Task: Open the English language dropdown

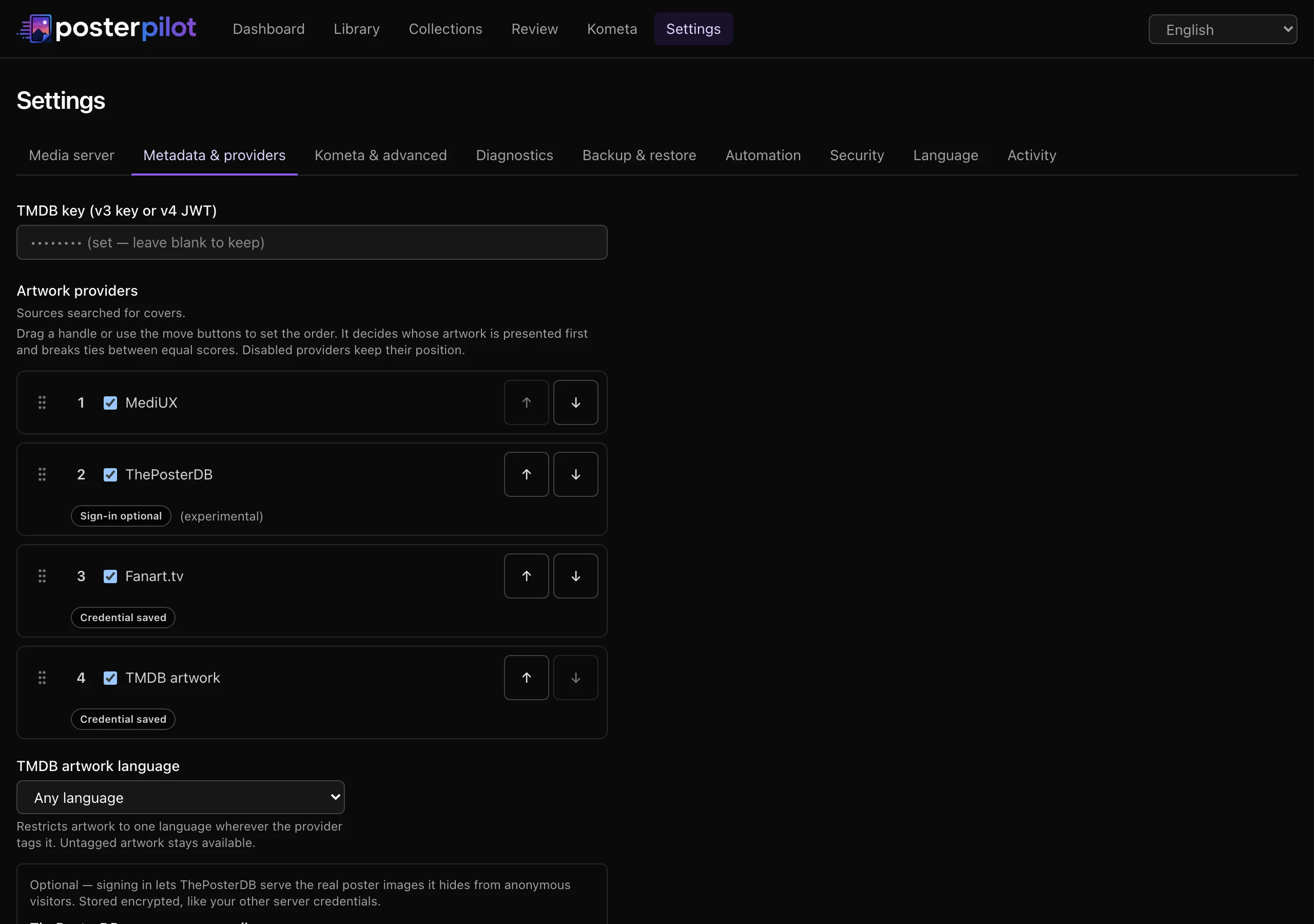Action: [1223, 29]
